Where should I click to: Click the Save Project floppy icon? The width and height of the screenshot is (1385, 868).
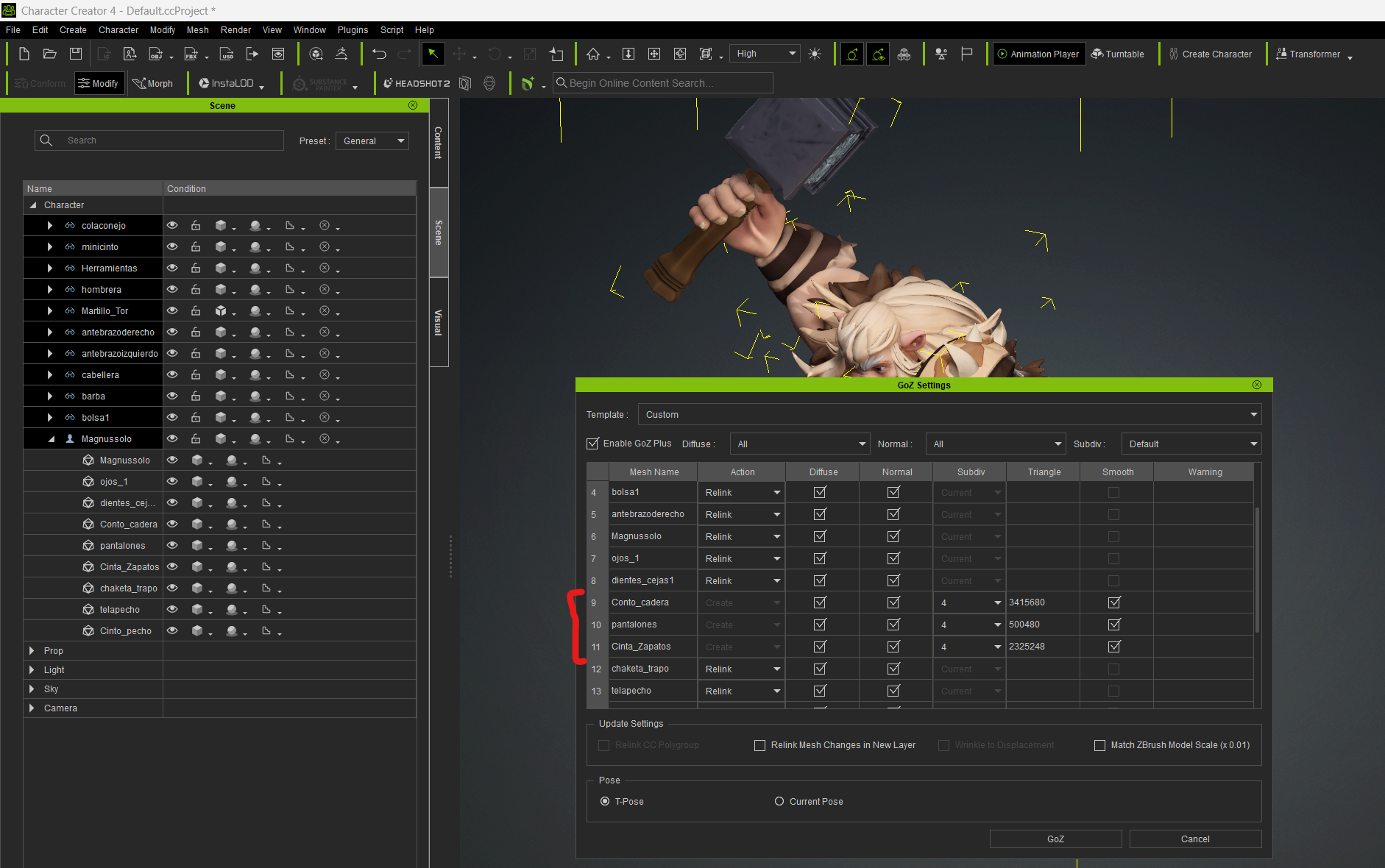76,54
